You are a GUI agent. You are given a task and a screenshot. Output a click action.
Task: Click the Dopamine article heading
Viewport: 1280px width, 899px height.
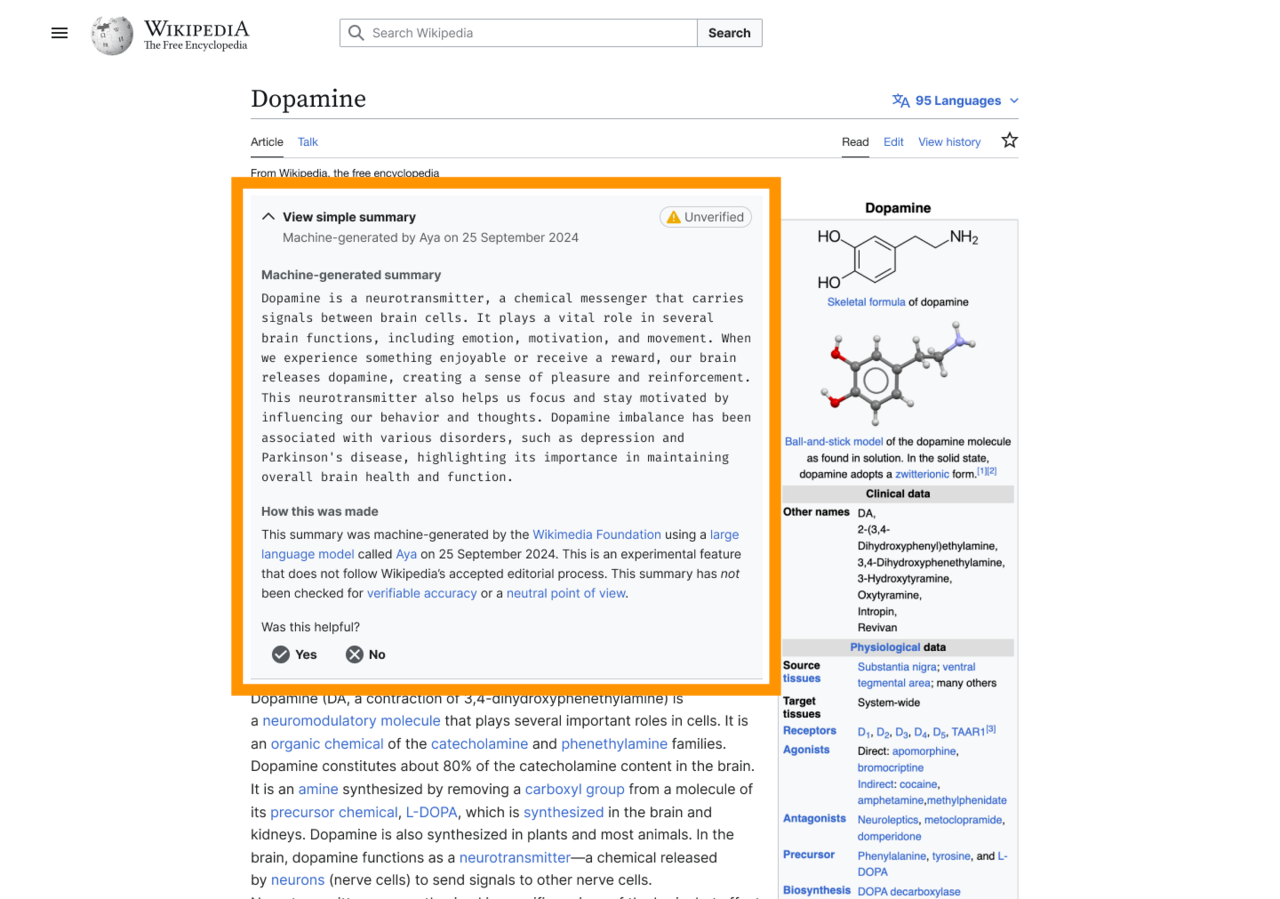(x=308, y=99)
